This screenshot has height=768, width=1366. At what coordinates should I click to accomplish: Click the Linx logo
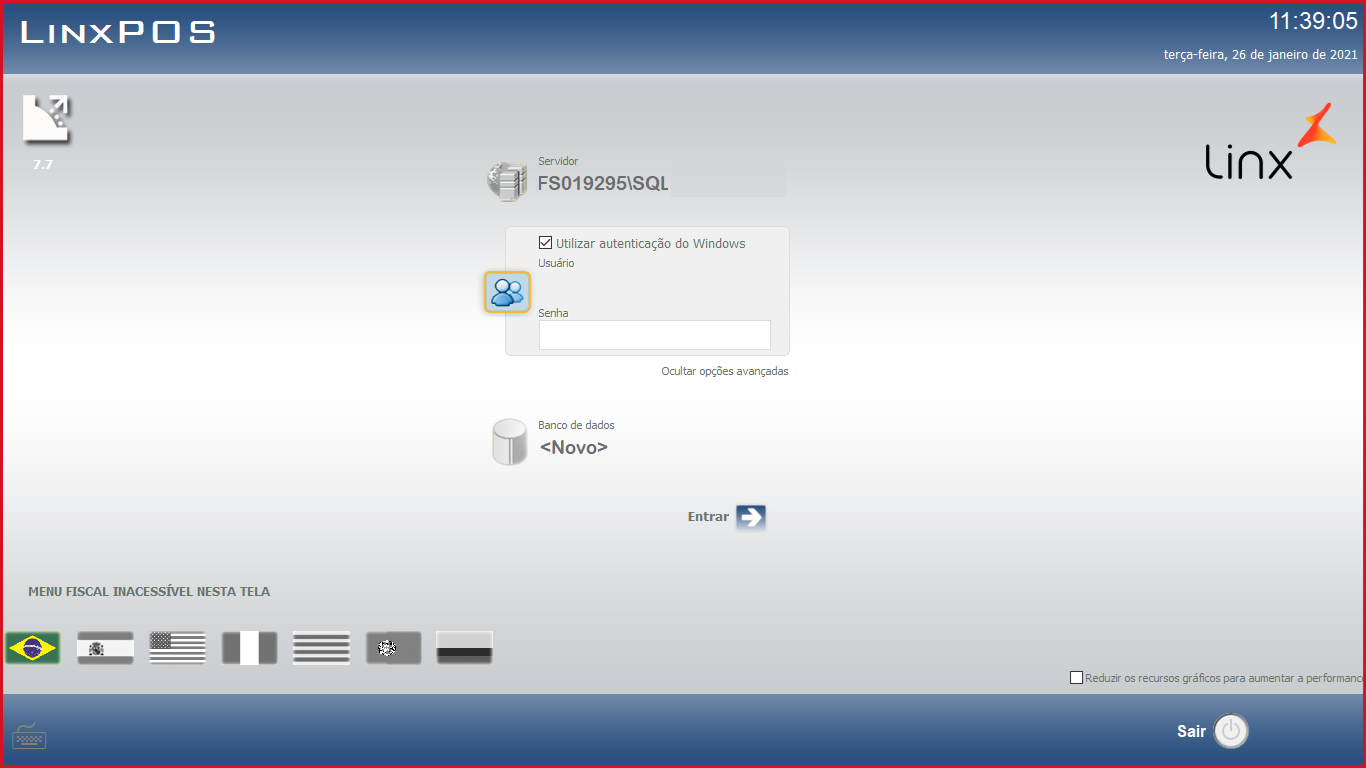coord(1270,141)
